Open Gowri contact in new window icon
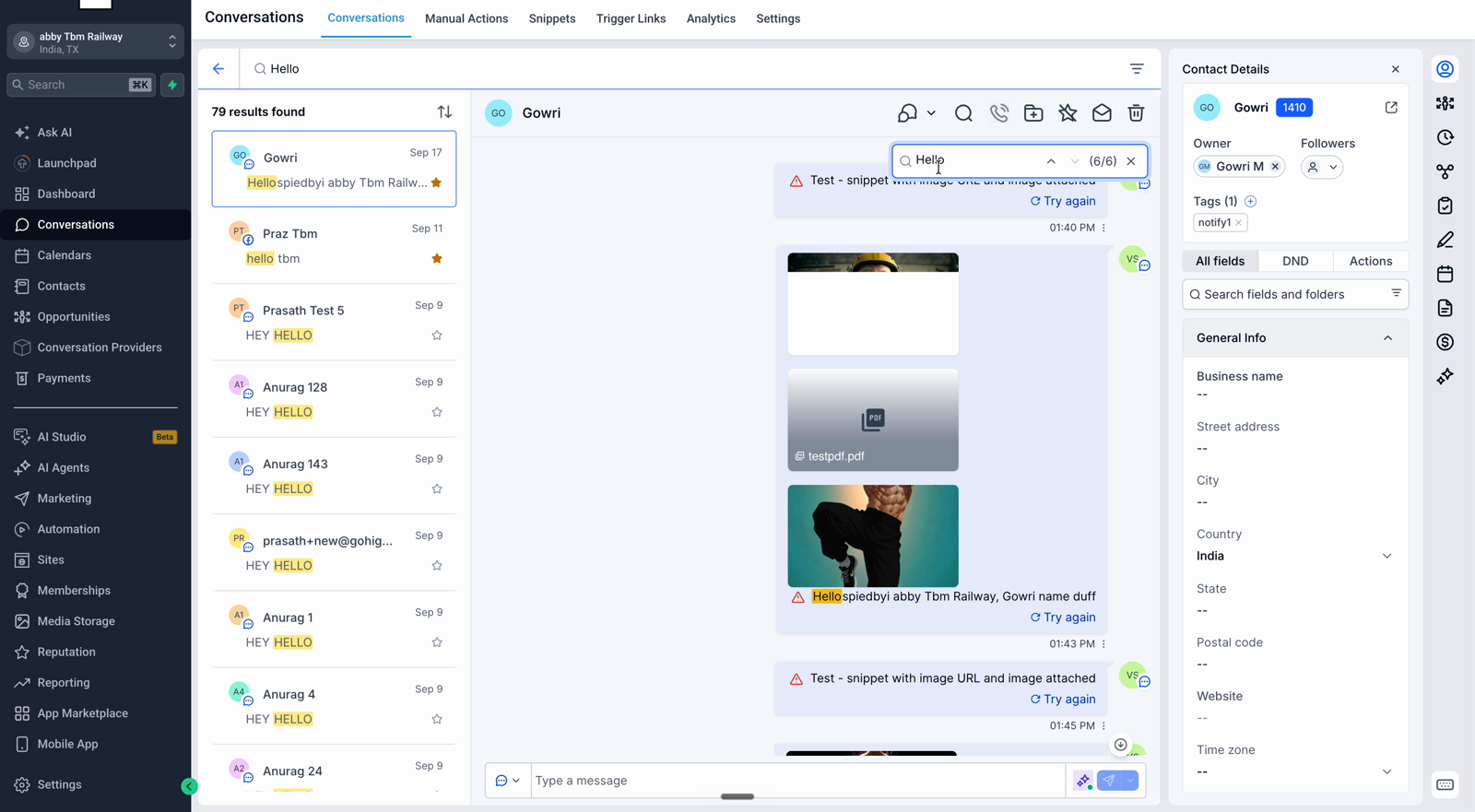The image size is (1475, 812). [x=1391, y=108]
